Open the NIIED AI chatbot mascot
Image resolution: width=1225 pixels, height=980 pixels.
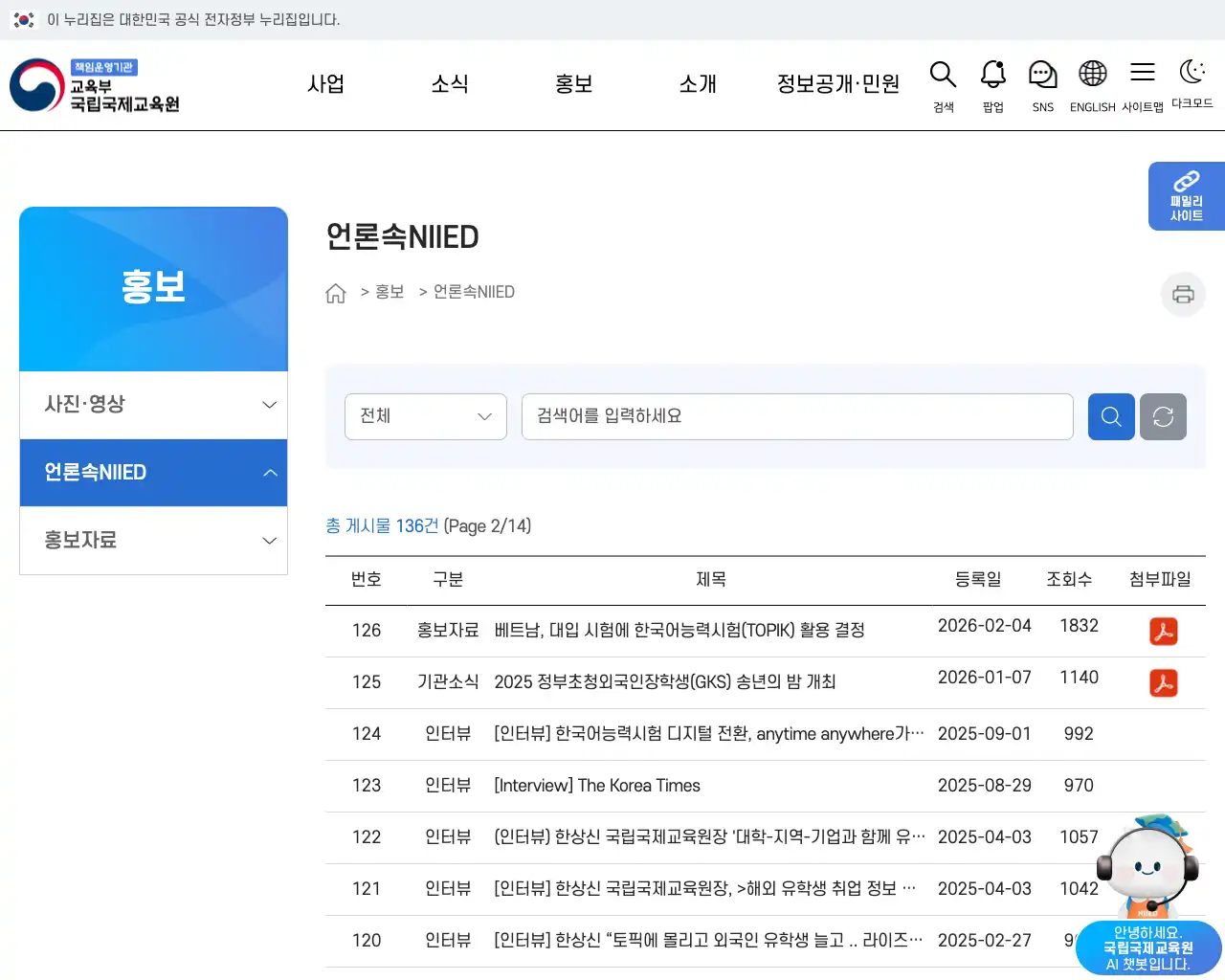tap(1147, 895)
